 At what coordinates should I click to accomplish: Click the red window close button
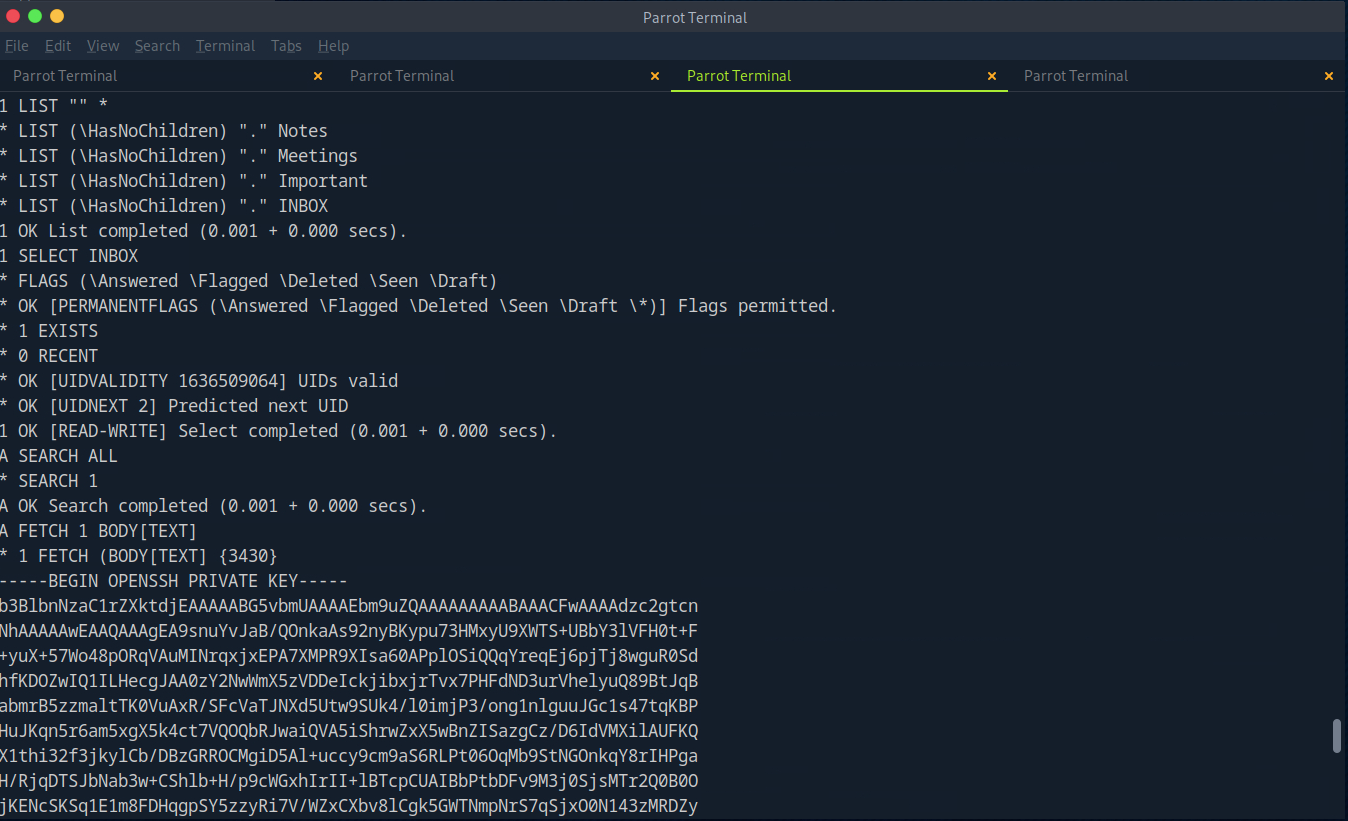coord(13,16)
